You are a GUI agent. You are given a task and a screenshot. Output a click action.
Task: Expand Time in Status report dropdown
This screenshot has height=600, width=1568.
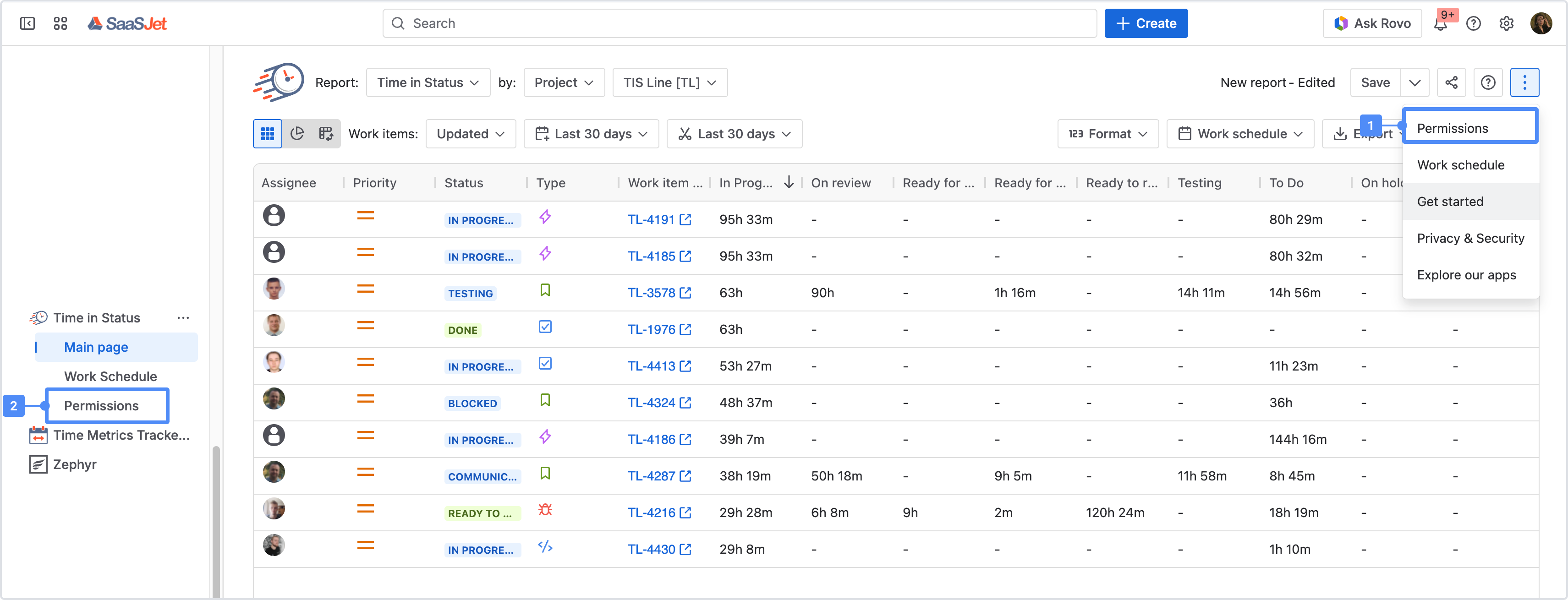pos(428,83)
